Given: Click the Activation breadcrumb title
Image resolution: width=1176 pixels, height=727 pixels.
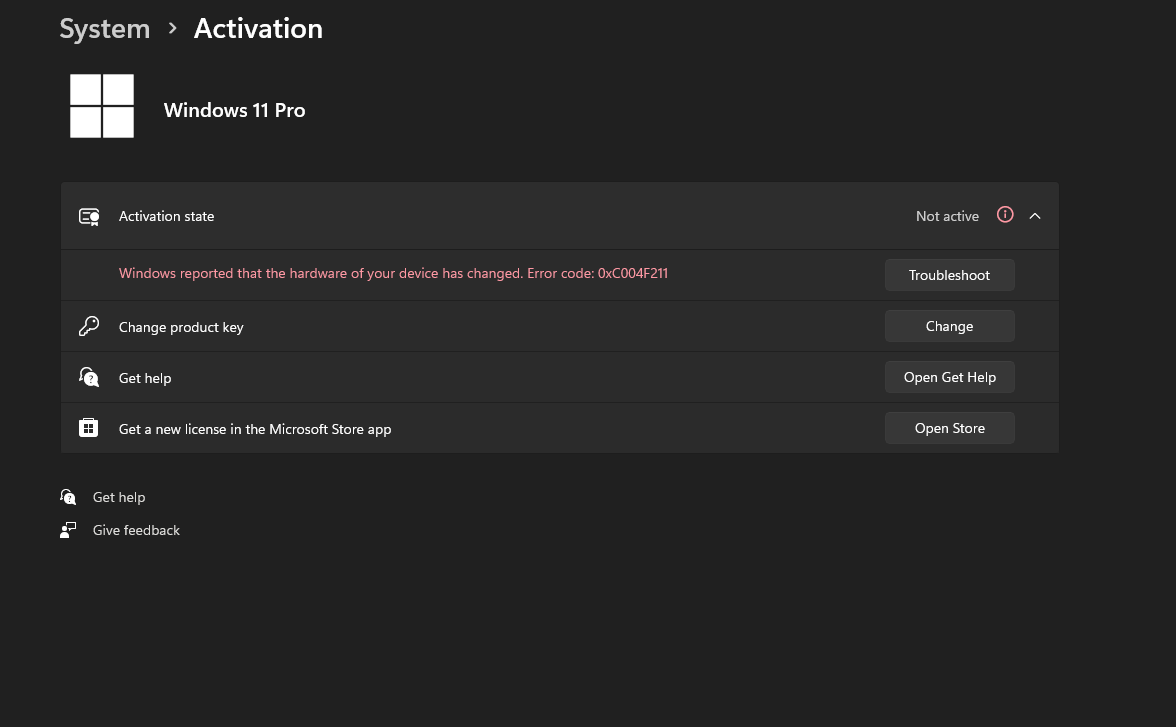Looking at the screenshot, I should 258,29.
